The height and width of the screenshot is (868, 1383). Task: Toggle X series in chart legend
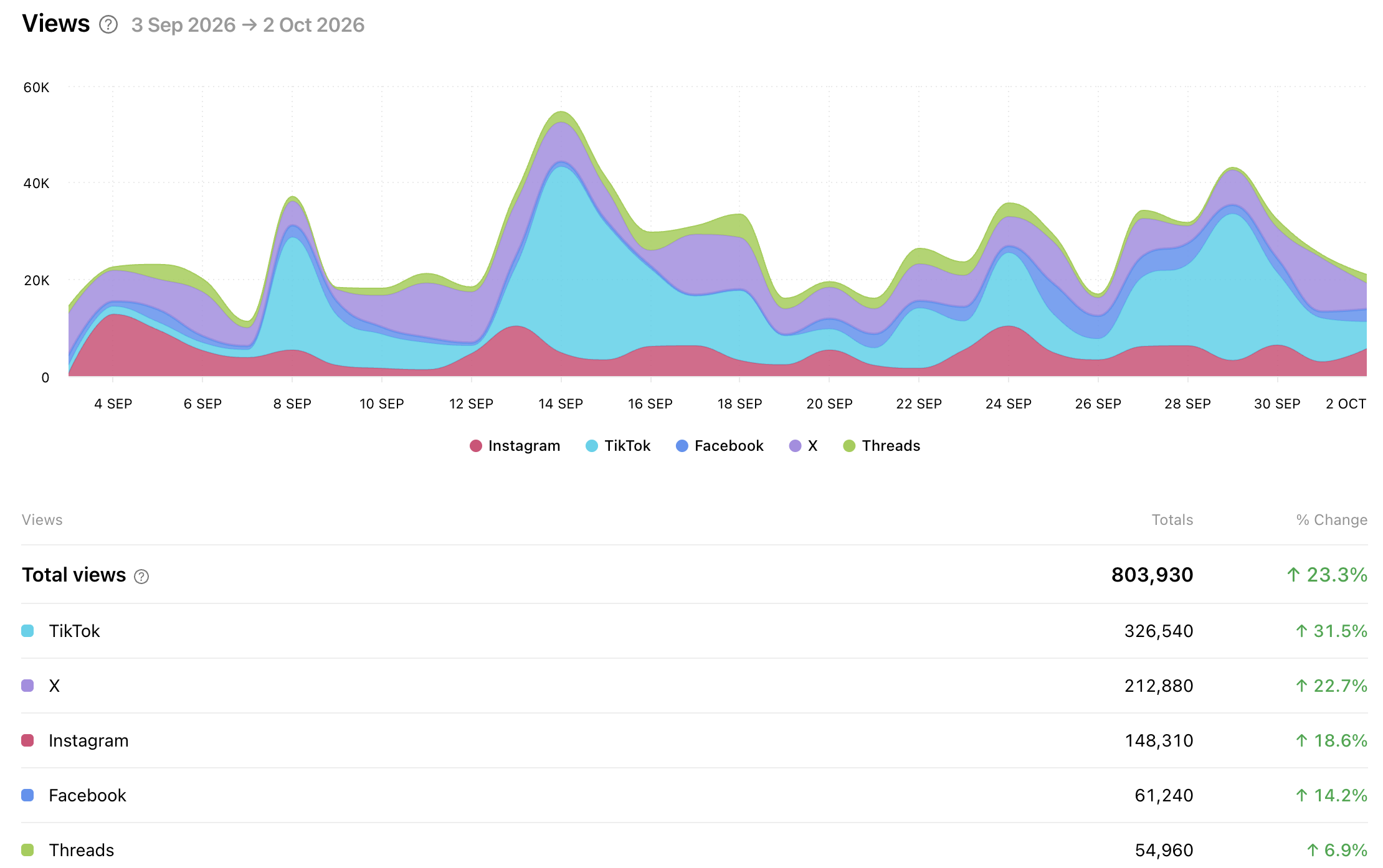pos(803,446)
